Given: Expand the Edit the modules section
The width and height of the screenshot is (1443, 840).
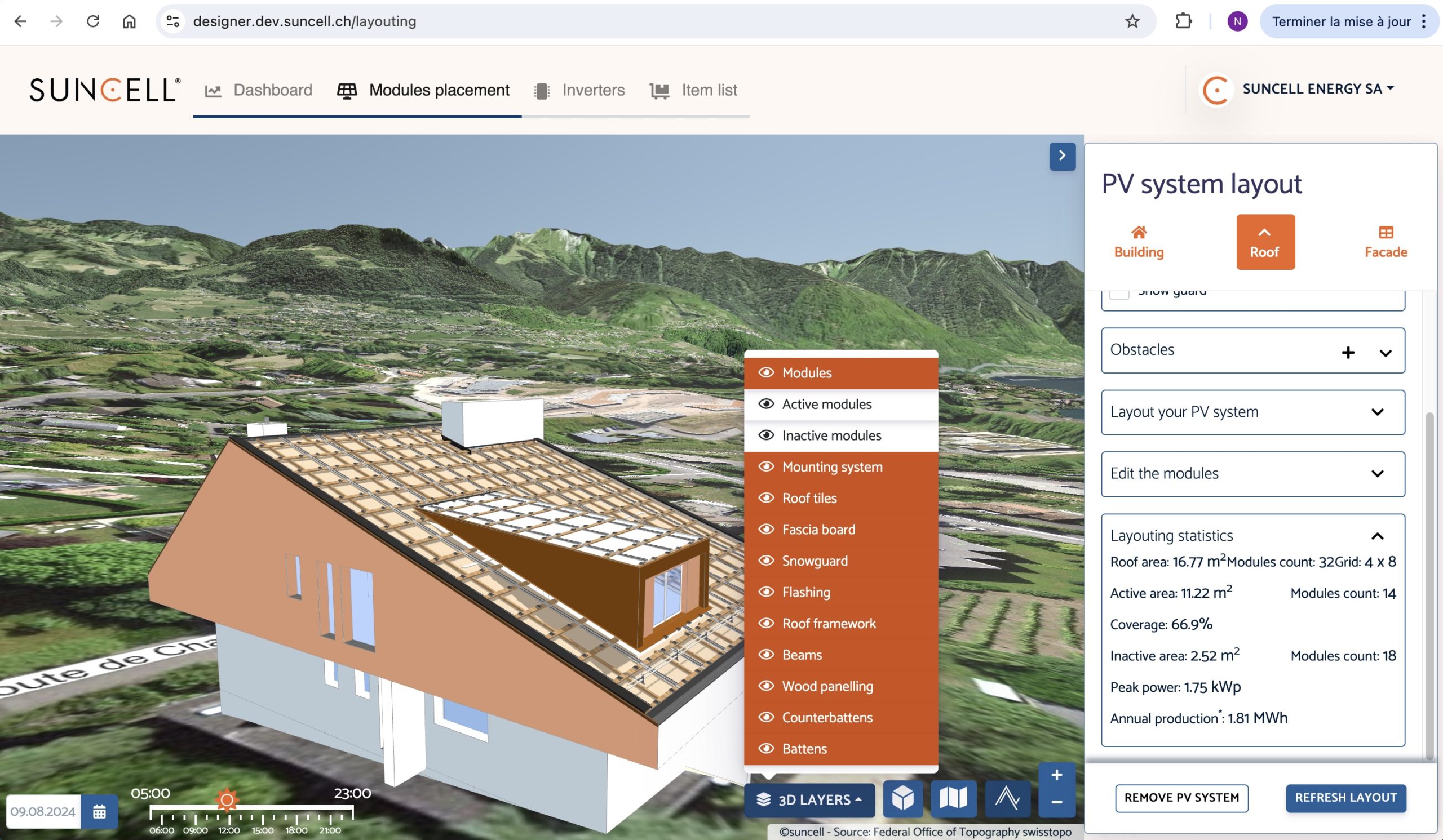Looking at the screenshot, I should (x=1377, y=474).
